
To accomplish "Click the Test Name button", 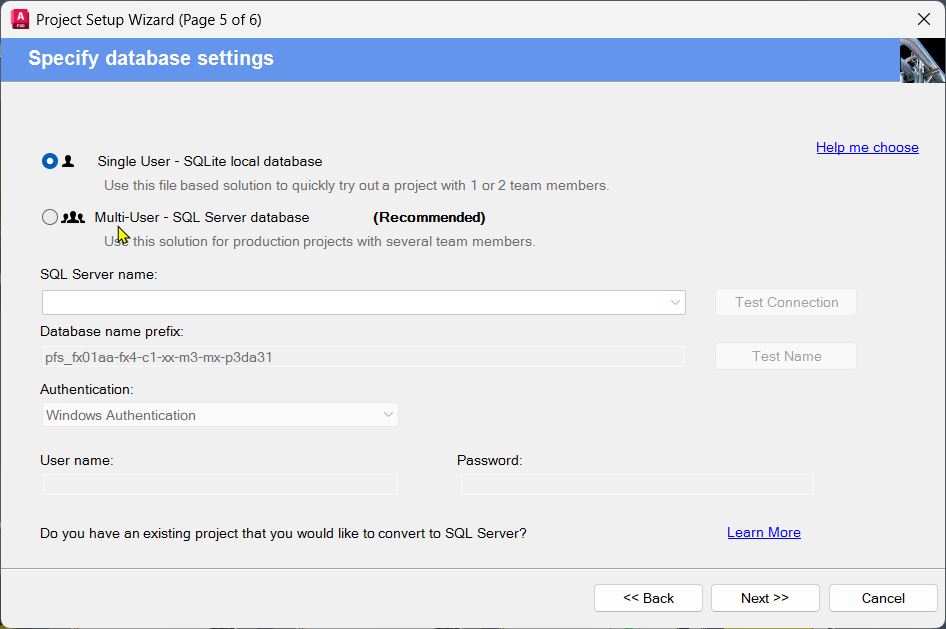I will 786,356.
